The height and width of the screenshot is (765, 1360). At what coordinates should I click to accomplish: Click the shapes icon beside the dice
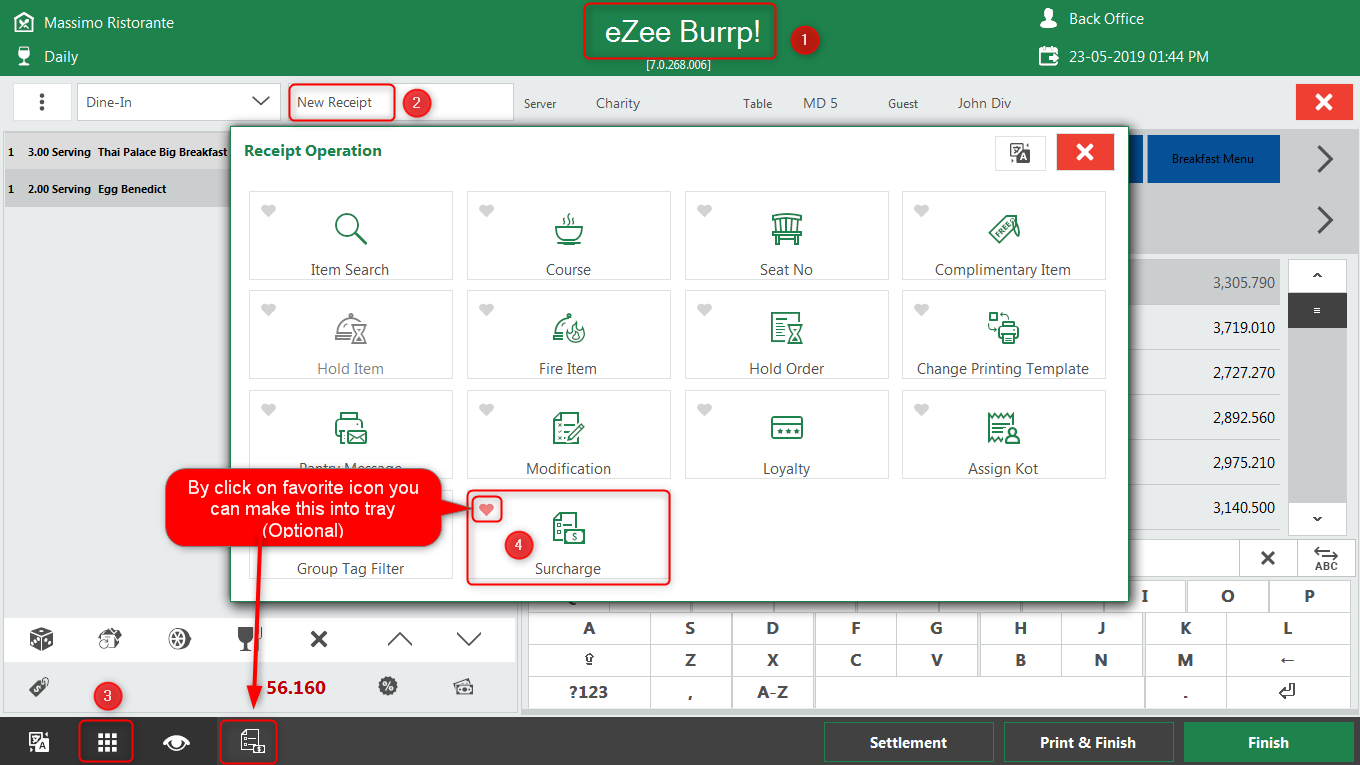(x=109, y=639)
